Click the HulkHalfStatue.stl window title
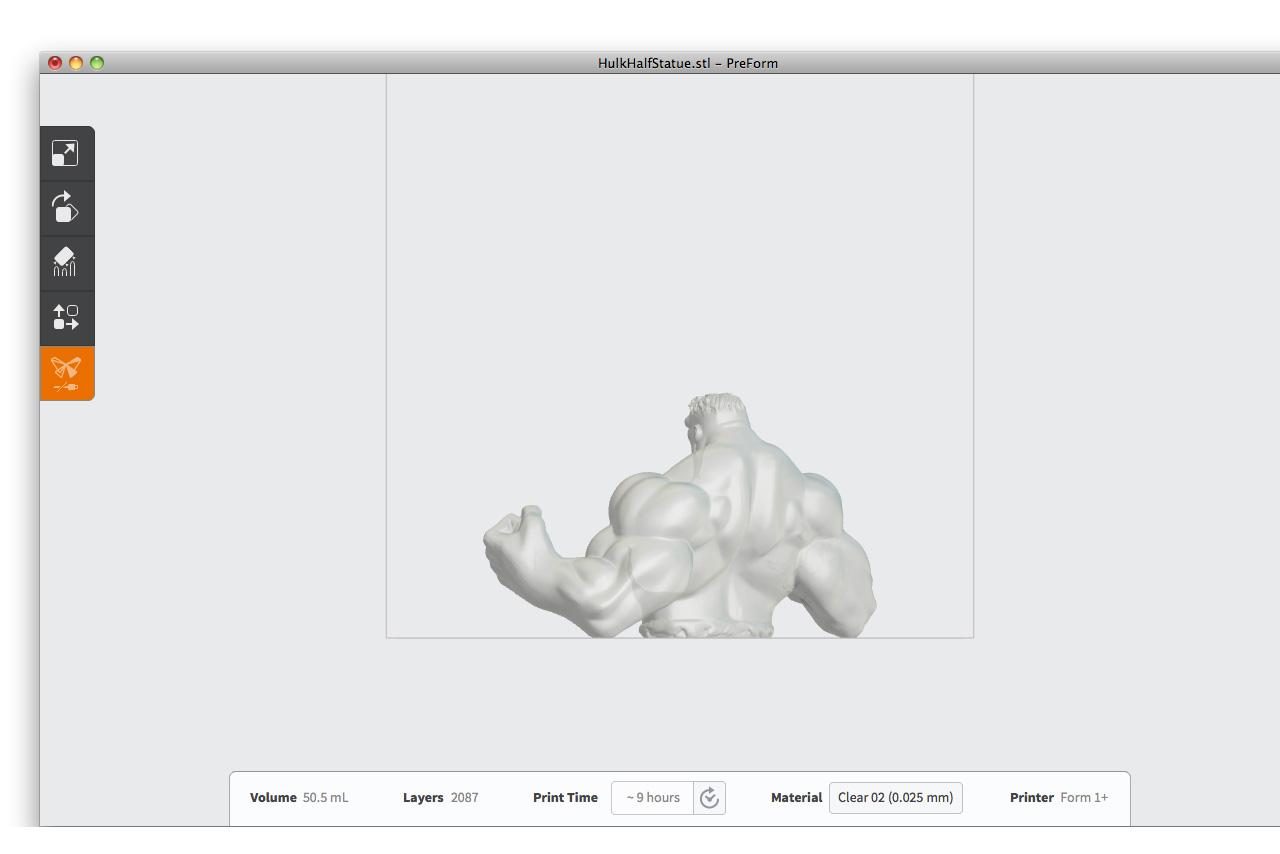 688,63
